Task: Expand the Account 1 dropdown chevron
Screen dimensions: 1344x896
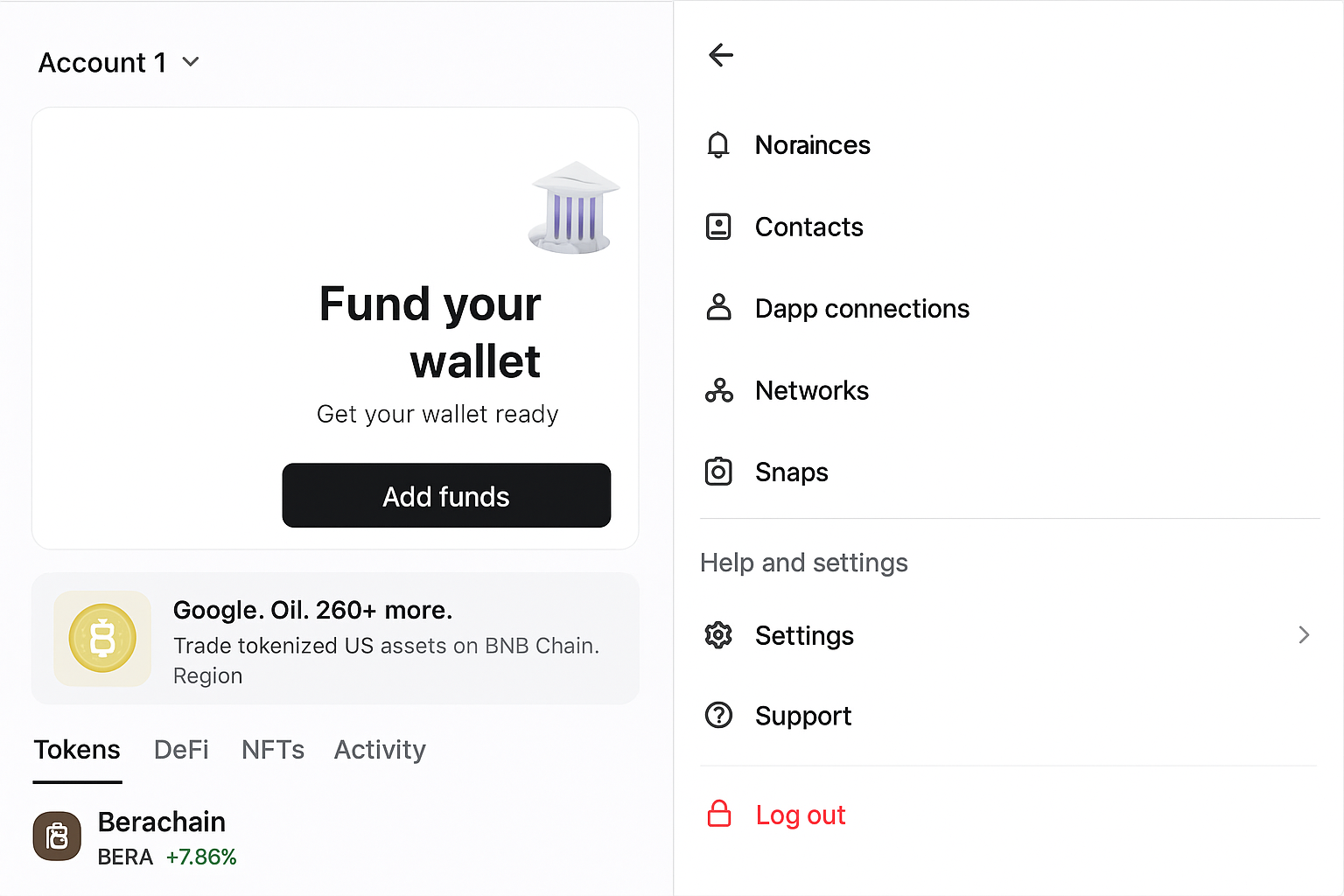Action: coord(191,62)
